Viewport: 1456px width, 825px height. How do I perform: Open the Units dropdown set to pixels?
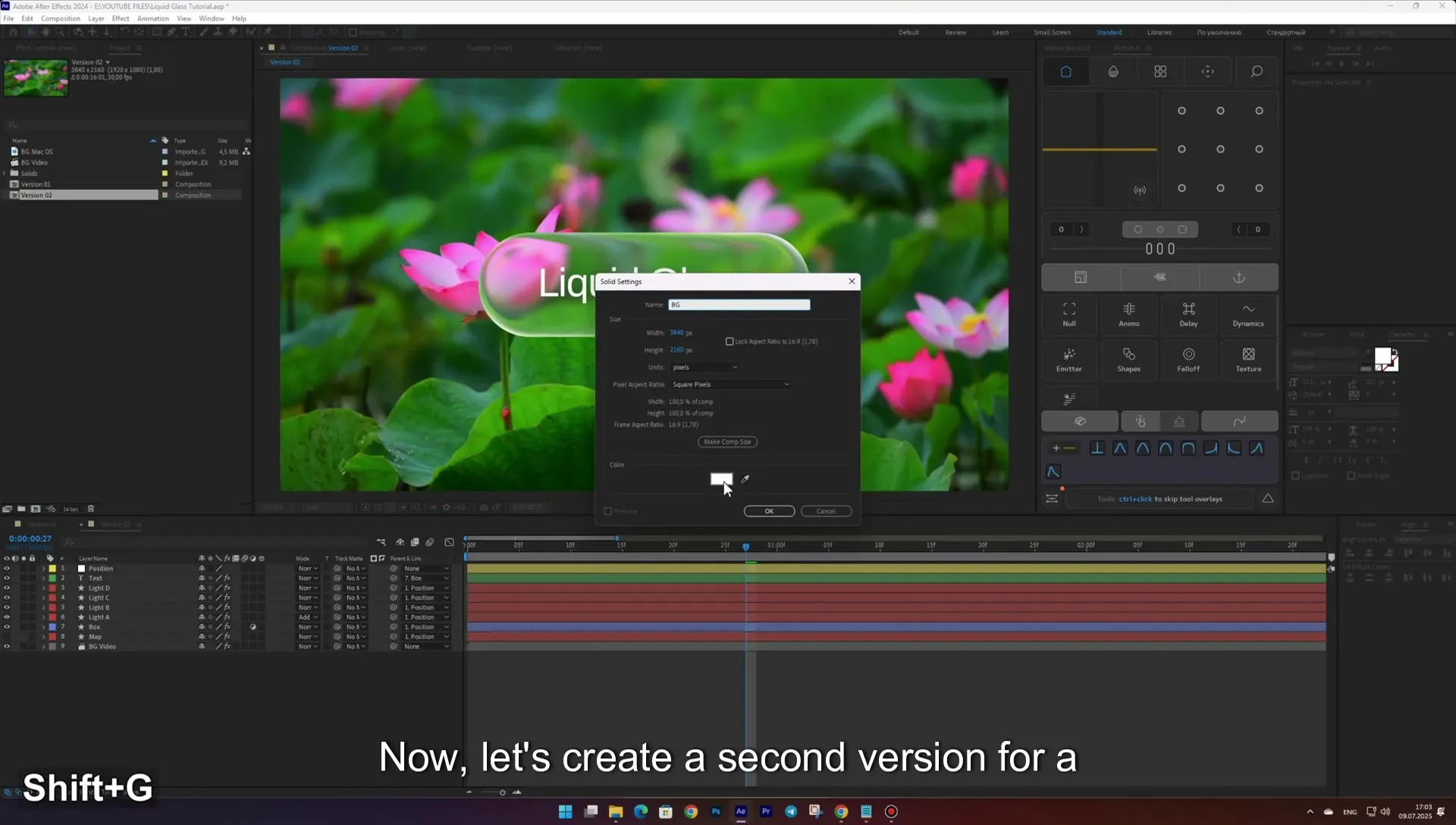[x=704, y=367]
